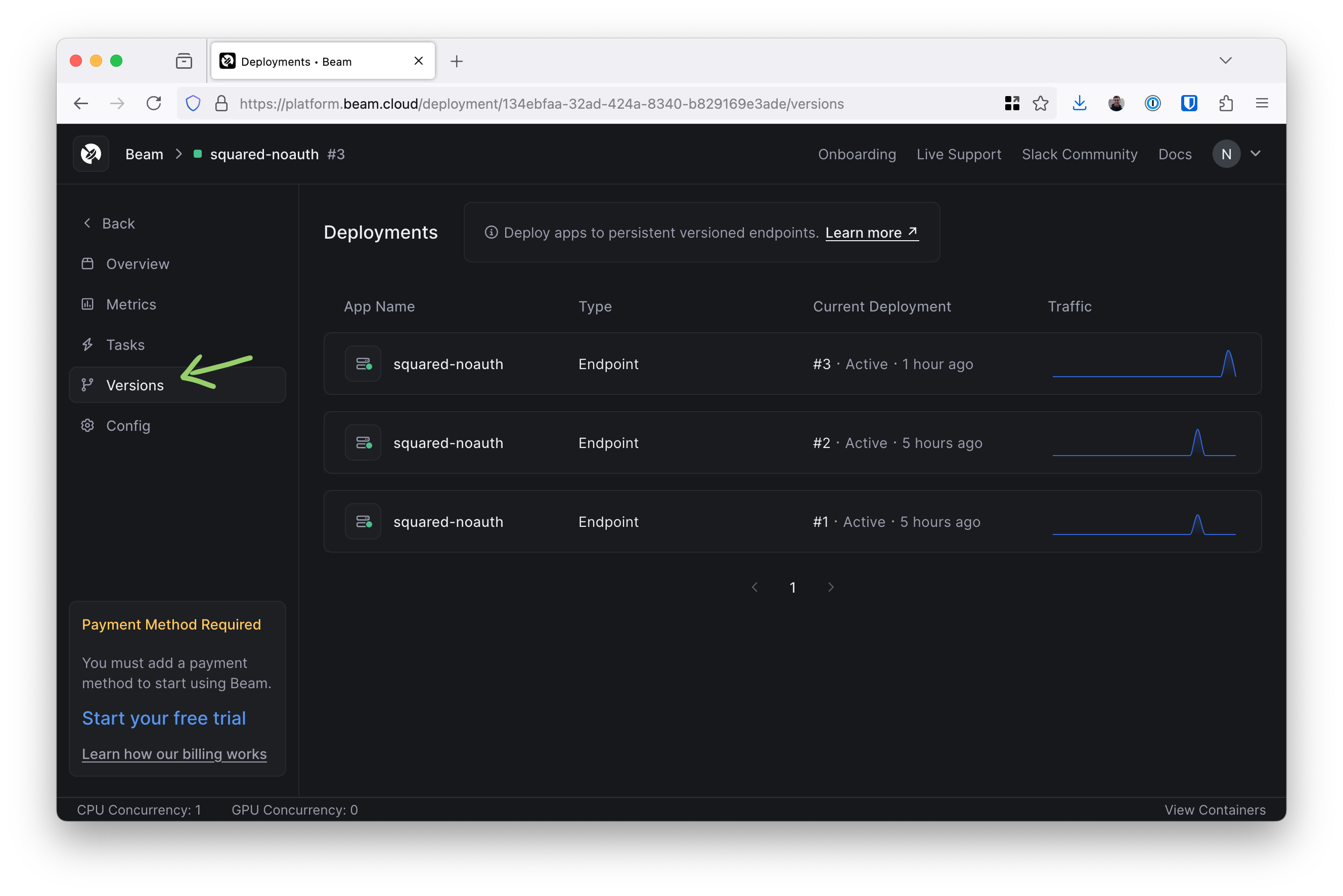Image resolution: width=1343 pixels, height=896 pixels.
Task: Open the browser downloads arrow icon
Action: click(x=1079, y=104)
